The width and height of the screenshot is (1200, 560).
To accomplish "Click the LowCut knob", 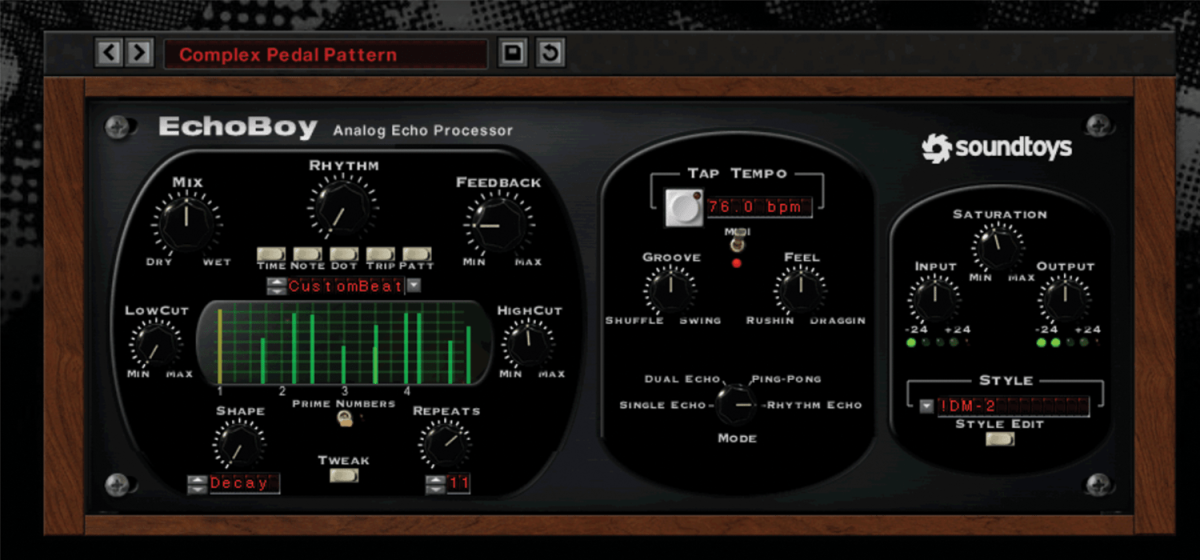I will click(x=155, y=346).
